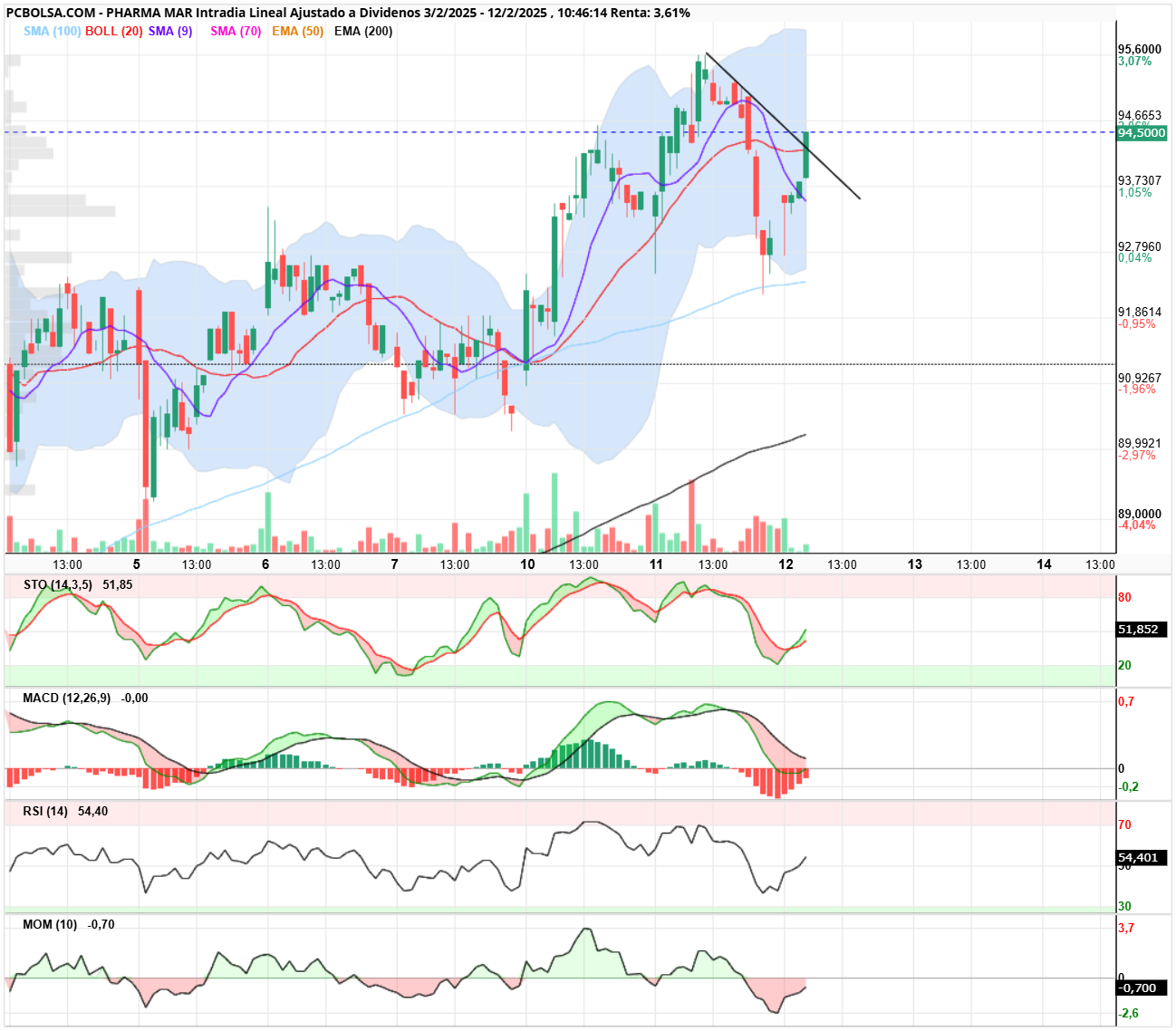This screenshot has height=1031, width=1176.
Task: Click the STO (14,3,5) indicator label
Action: (x=58, y=584)
